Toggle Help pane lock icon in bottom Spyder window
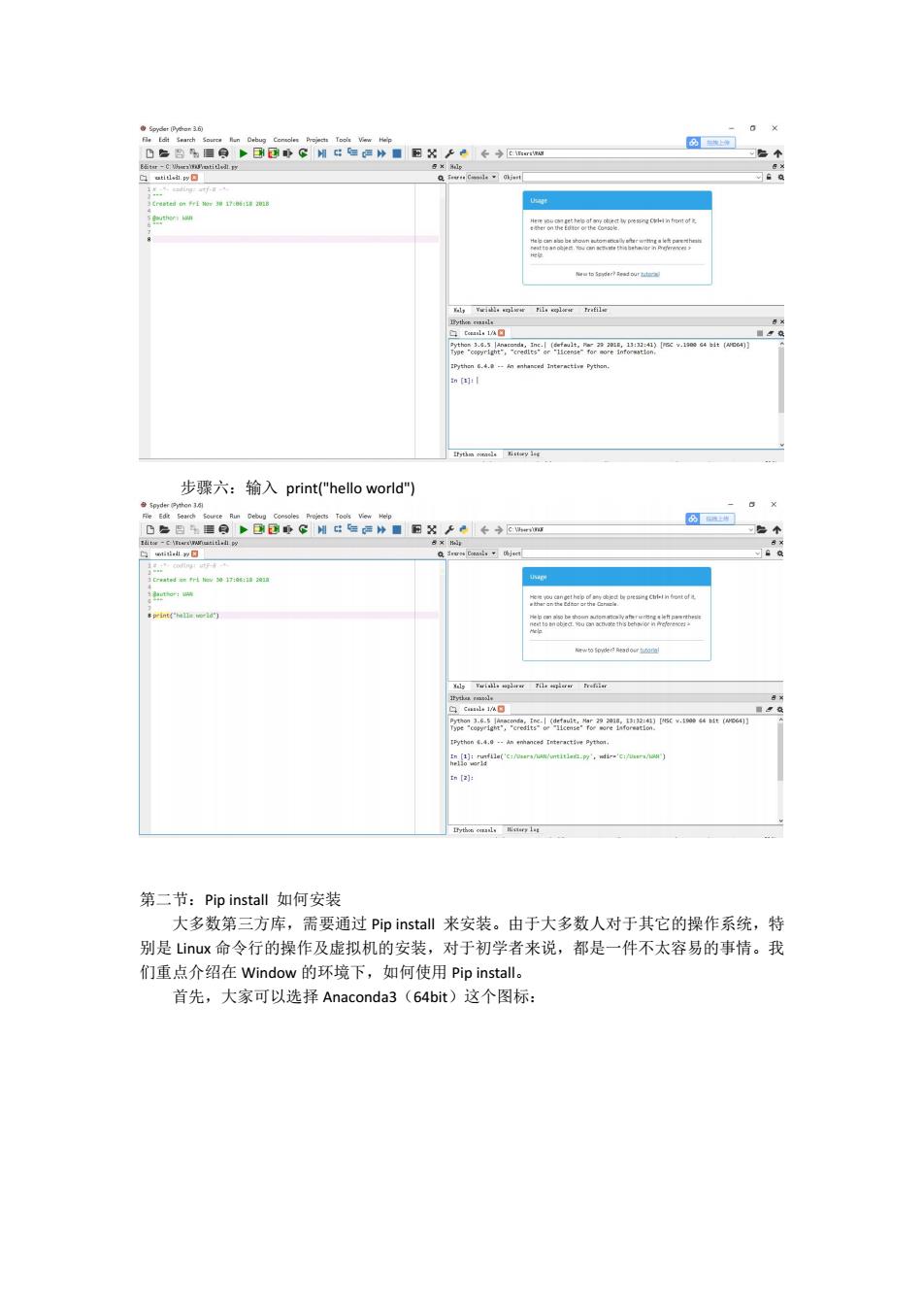This screenshot has height=1308, width=924. [770, 553]
